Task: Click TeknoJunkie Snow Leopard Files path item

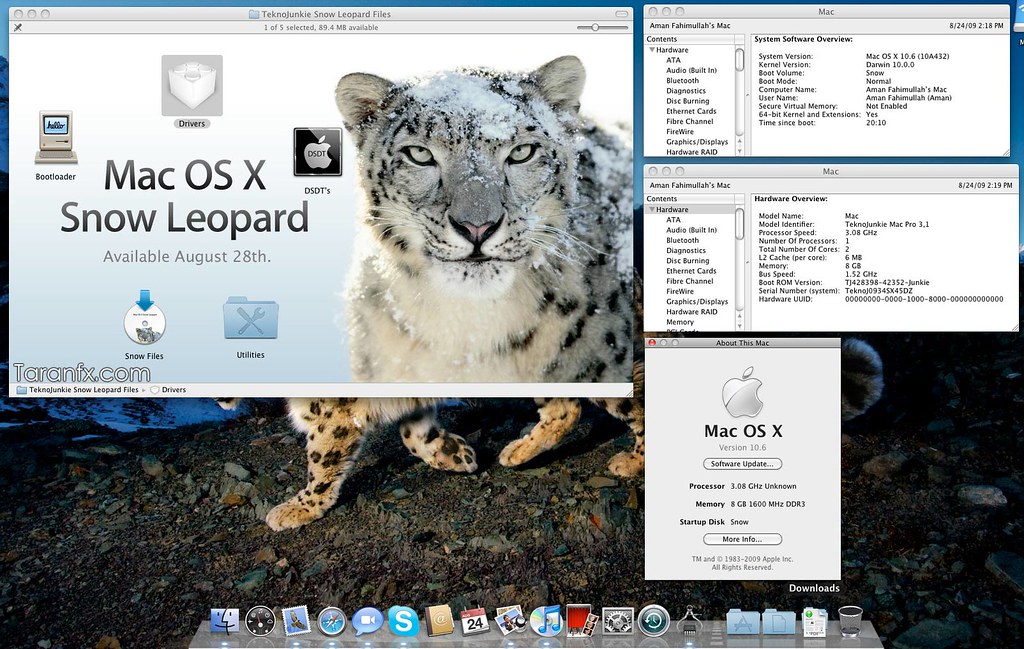Action: click(x=83, y=390)
